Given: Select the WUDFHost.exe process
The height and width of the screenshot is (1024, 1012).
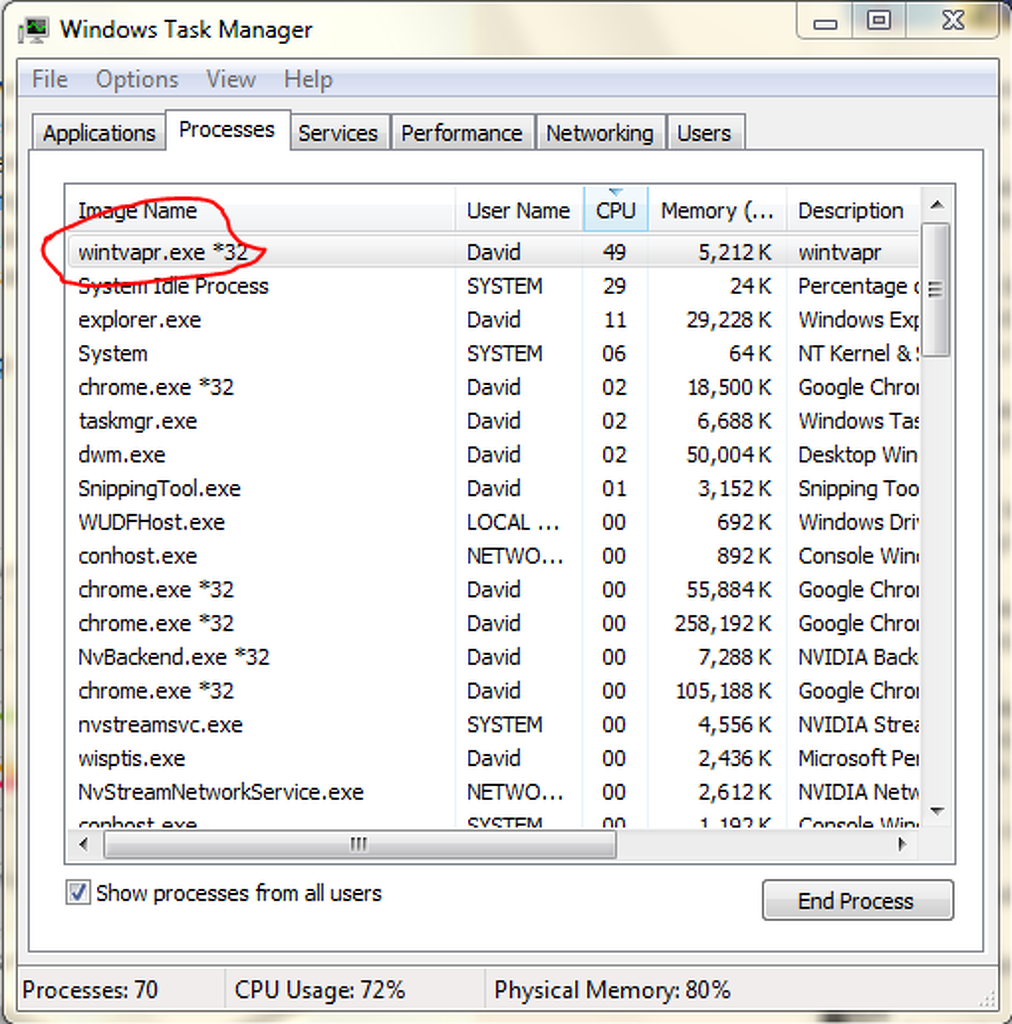Looking at the screenshot, I should [x=493, y=522].
